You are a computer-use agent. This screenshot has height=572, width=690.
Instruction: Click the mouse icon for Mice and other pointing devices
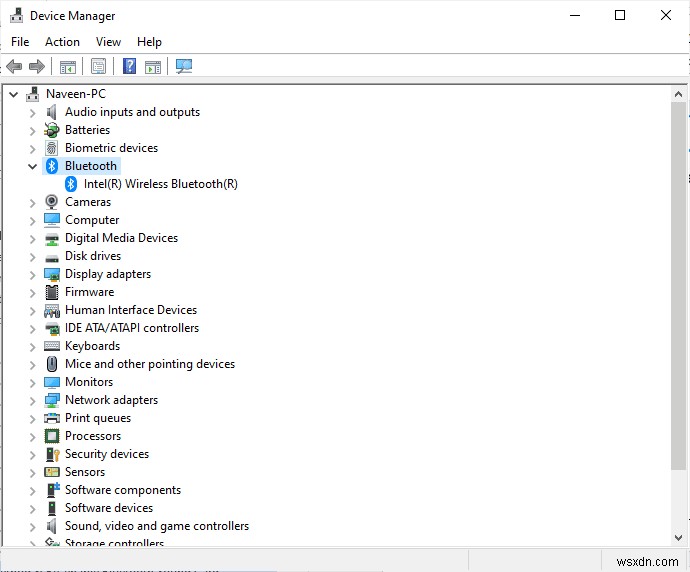point(52,364)
